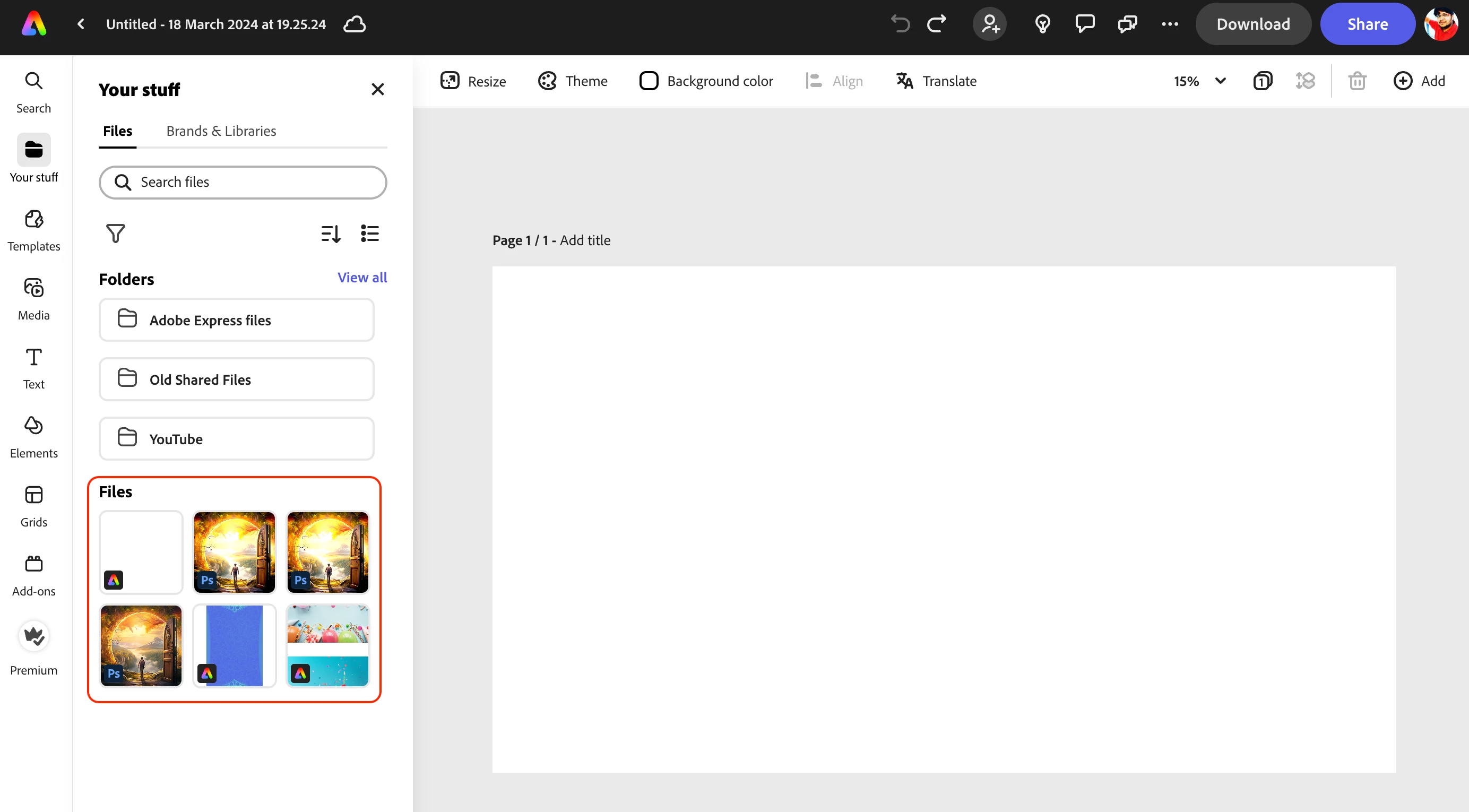The width and height of the screenshot is (1469, 812).
Task: Open the Background color swatch
Action: (x=649, y=81)
